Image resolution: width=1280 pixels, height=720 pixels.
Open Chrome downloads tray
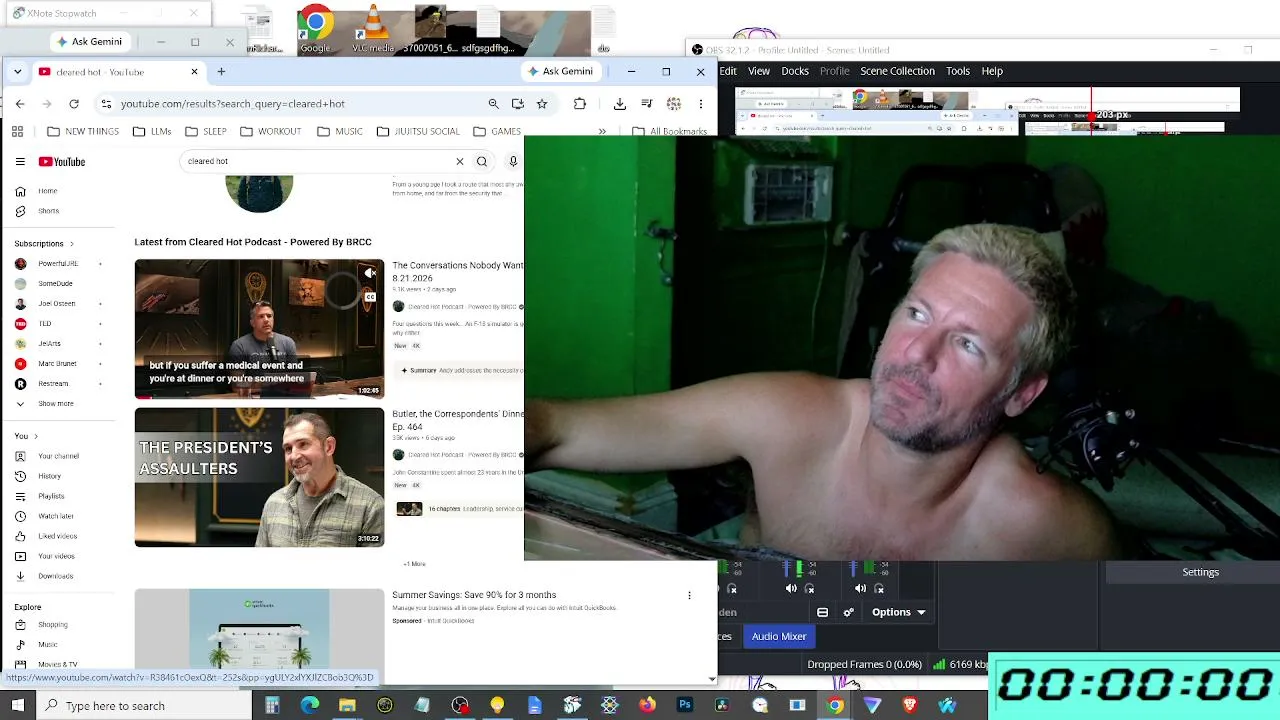pyautogui.click(x=620, y=103)
